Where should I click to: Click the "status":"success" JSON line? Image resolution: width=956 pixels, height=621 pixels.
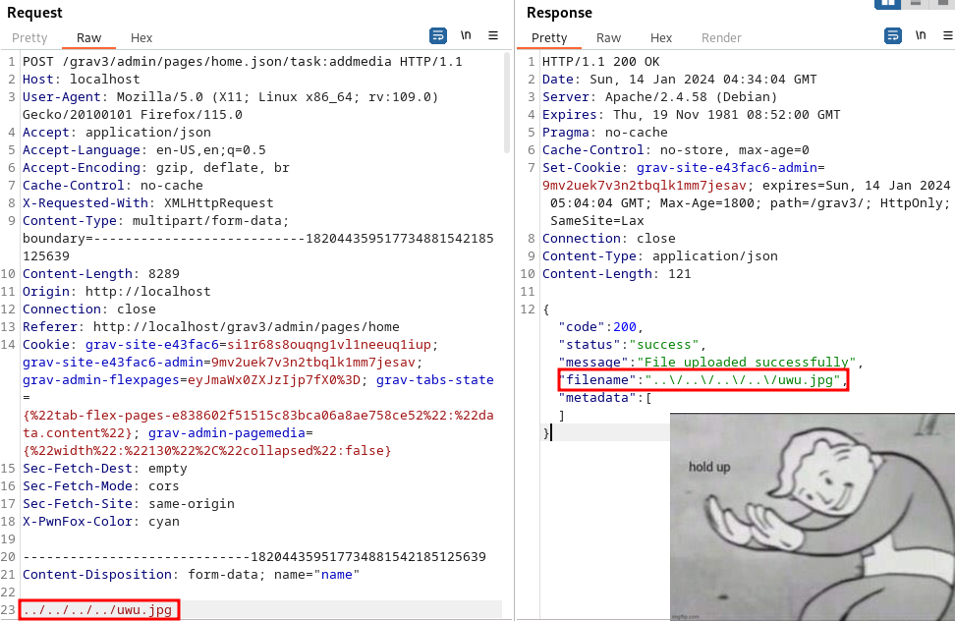632,344
